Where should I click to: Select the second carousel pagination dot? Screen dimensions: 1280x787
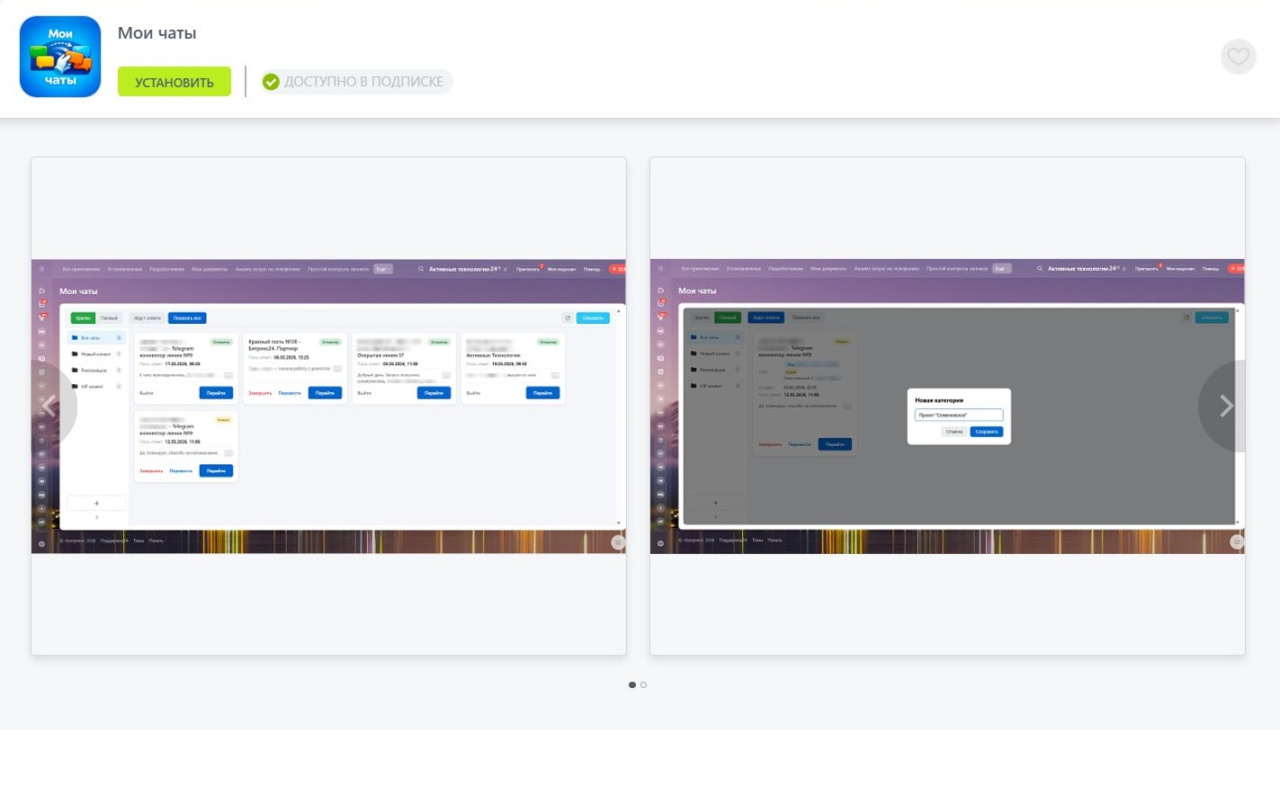click(644, 685)
